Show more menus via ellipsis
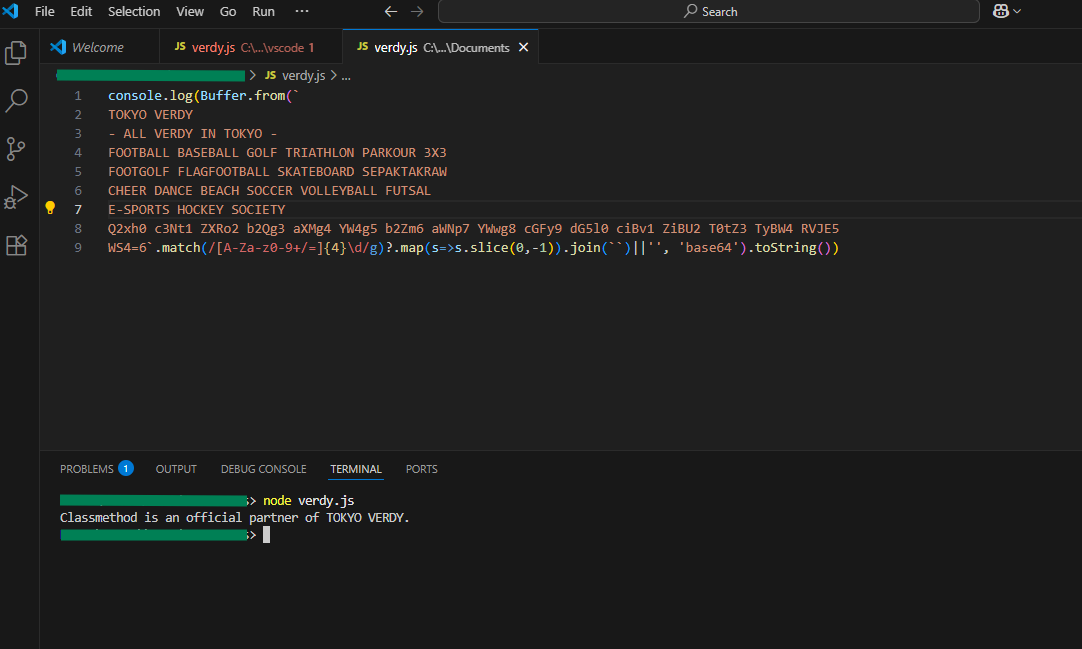Viewport: 1082px width, 649px height. tap(302, 11)
